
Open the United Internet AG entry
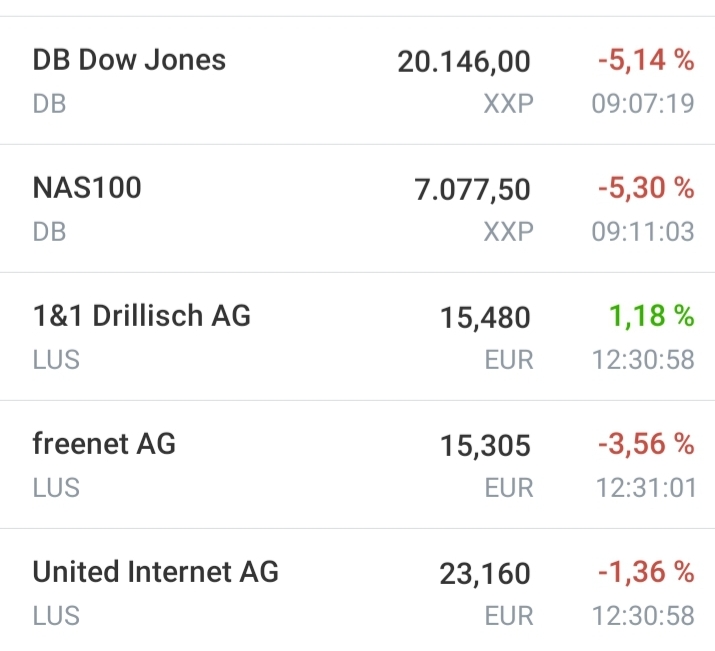click(155, 572)
